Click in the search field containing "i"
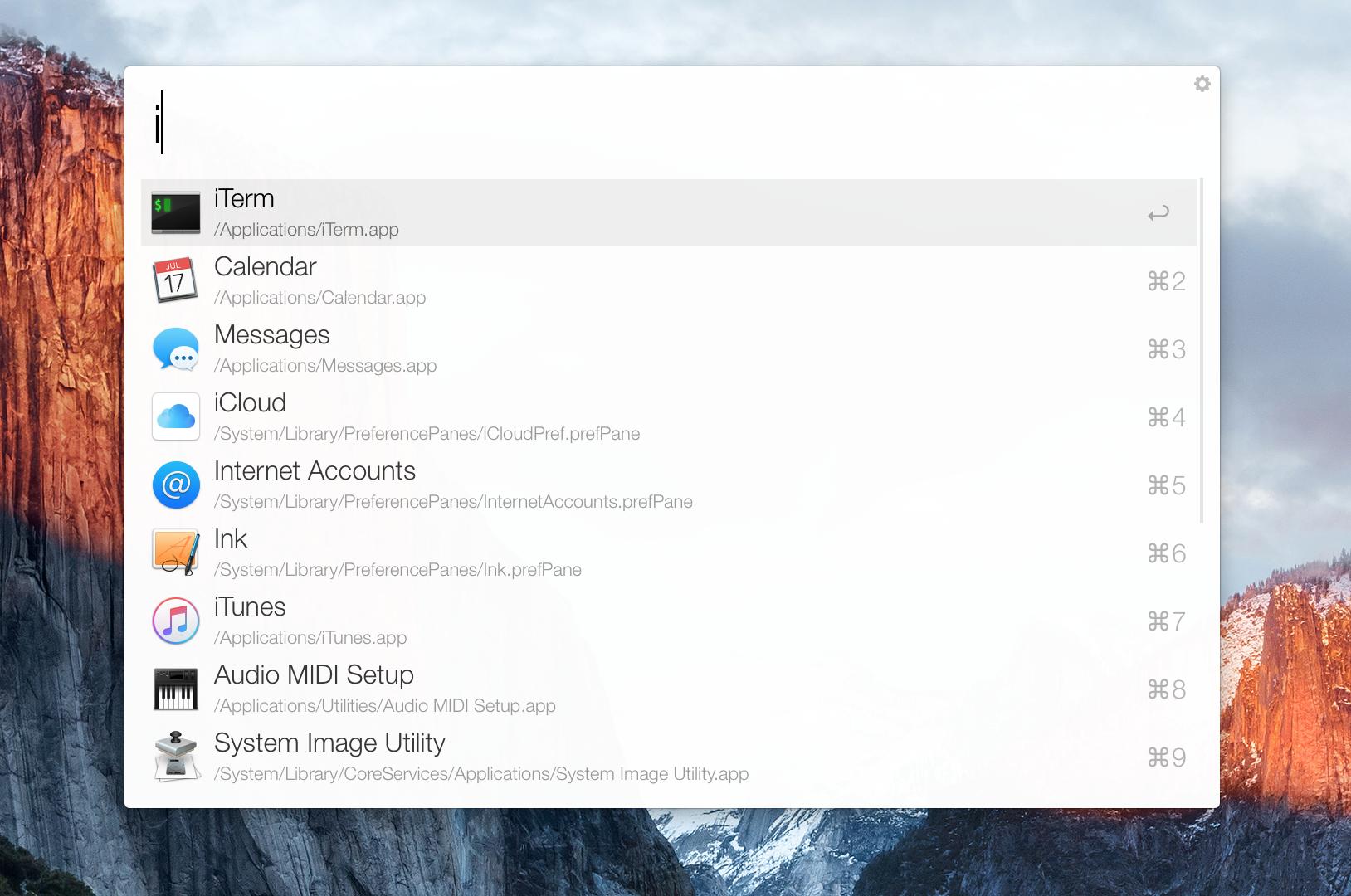Viewport: 1351px width, 896px height. (664, 123)
